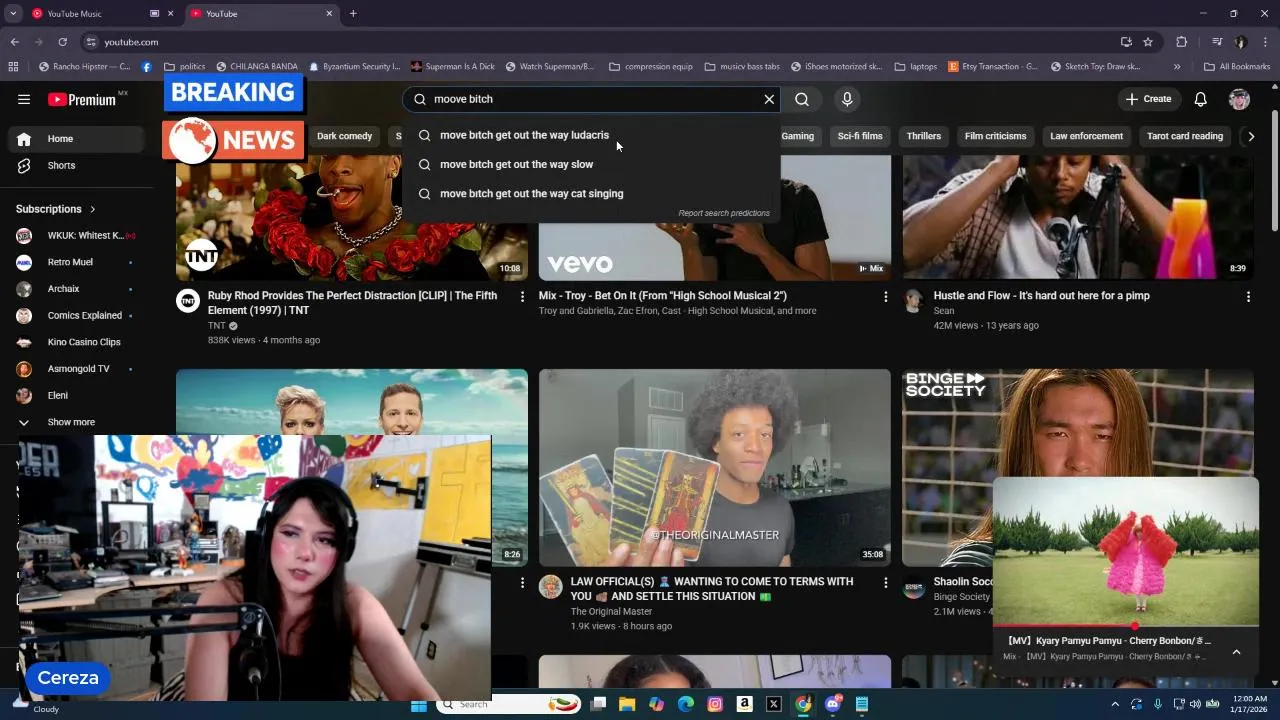Select suggestion 'move bitch get out the way slow'

(x=591, y=164)
